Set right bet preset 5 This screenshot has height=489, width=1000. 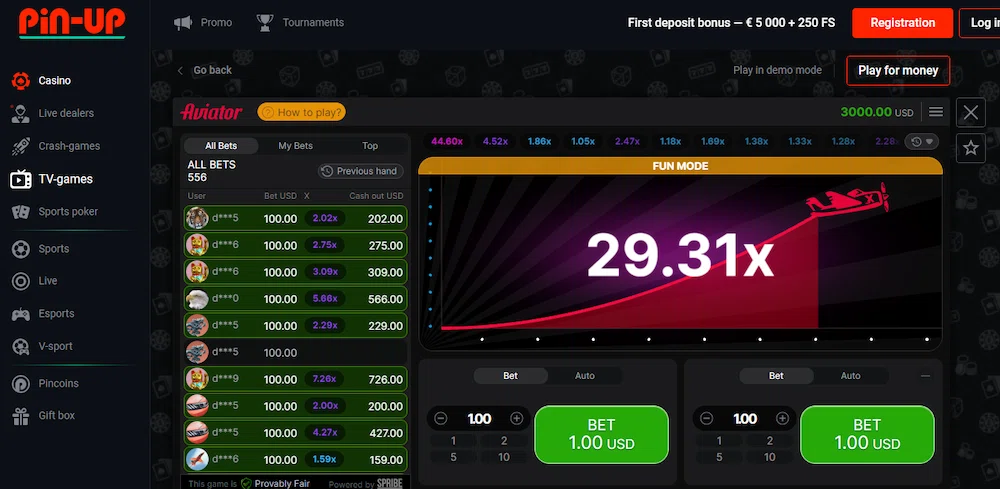pyautogui.click(x=719, y=457)
